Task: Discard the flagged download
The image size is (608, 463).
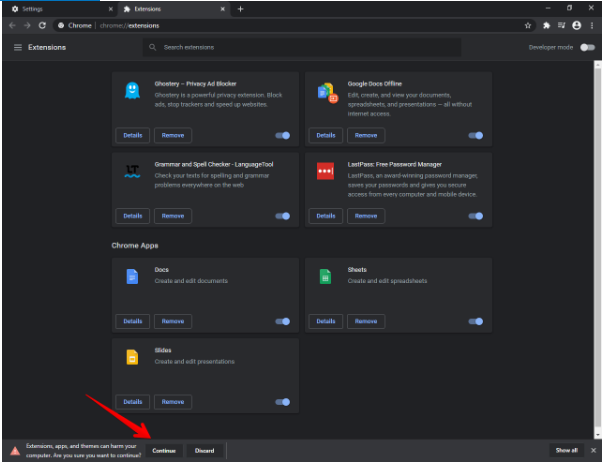Action: point(204,451)
